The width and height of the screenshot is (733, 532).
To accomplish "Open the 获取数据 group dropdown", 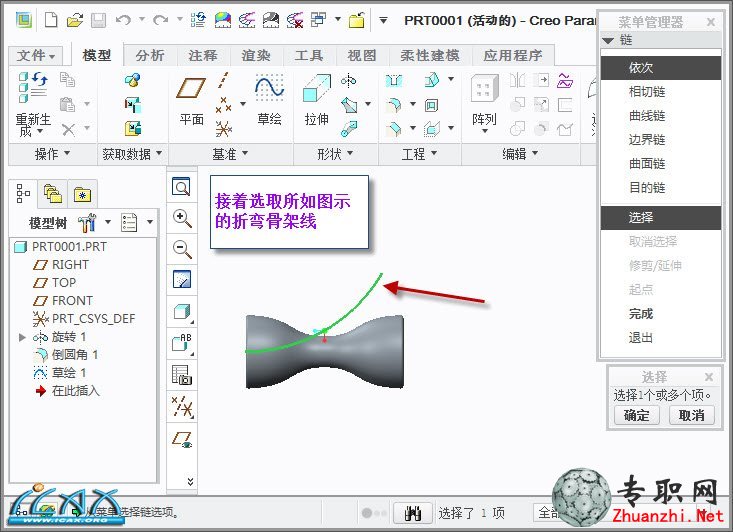I will [132, 153].
